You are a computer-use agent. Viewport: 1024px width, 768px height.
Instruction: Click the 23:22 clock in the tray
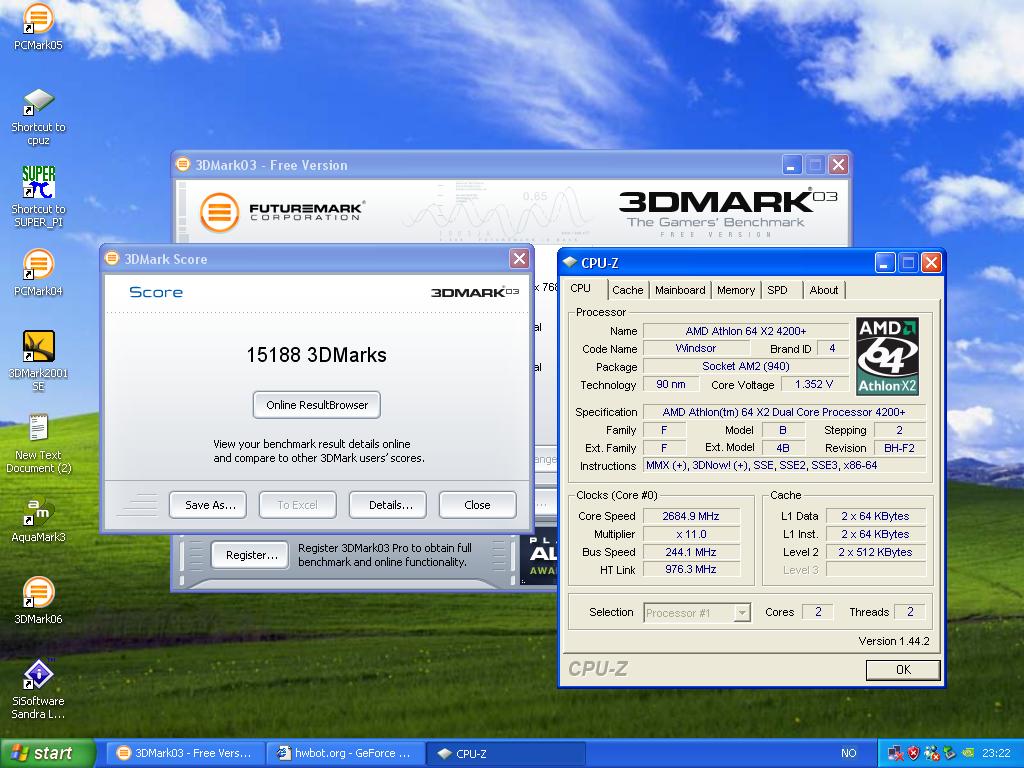pyautogui.click(x=995, y=753)
